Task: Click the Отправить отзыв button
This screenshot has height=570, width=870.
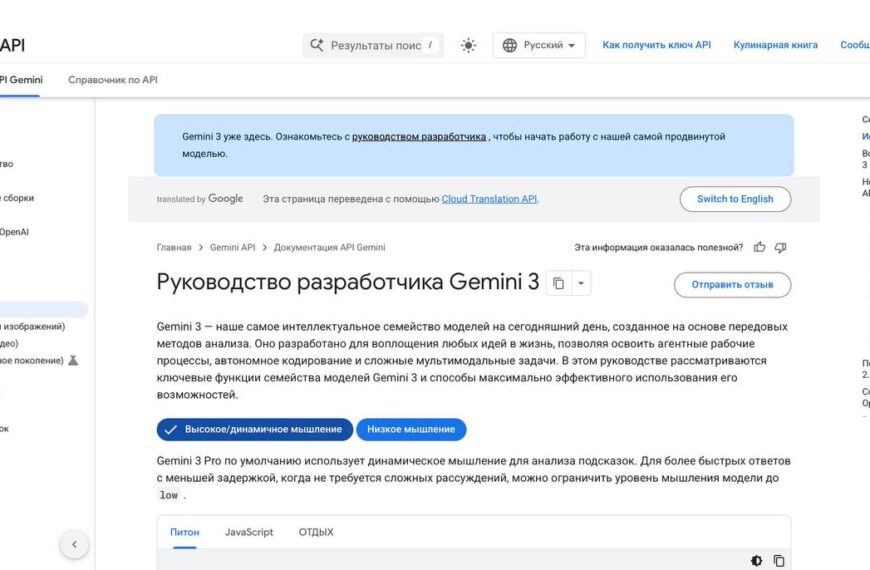Action: coord(732,285)
